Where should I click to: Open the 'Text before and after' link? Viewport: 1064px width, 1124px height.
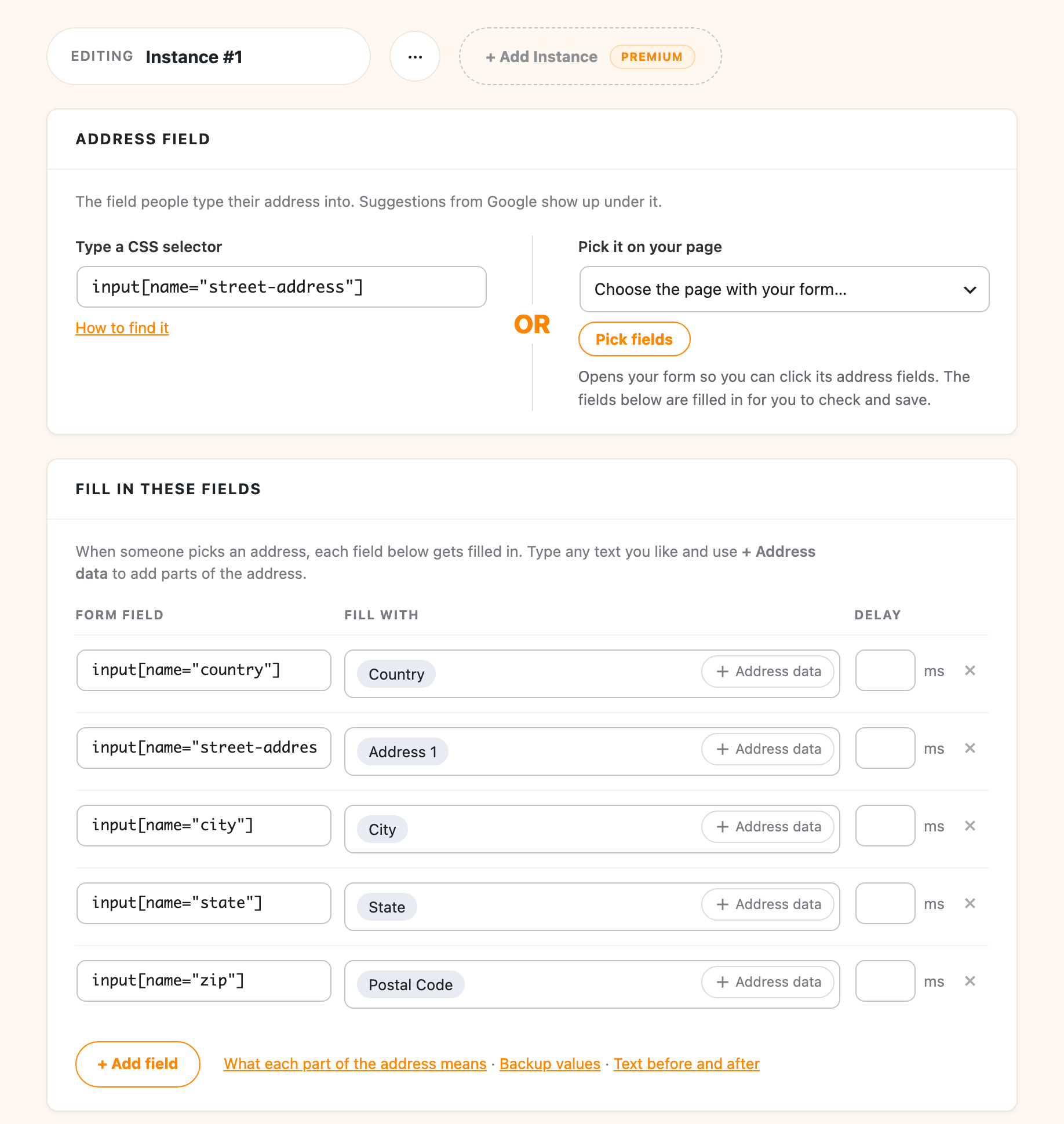point(687,1064)
